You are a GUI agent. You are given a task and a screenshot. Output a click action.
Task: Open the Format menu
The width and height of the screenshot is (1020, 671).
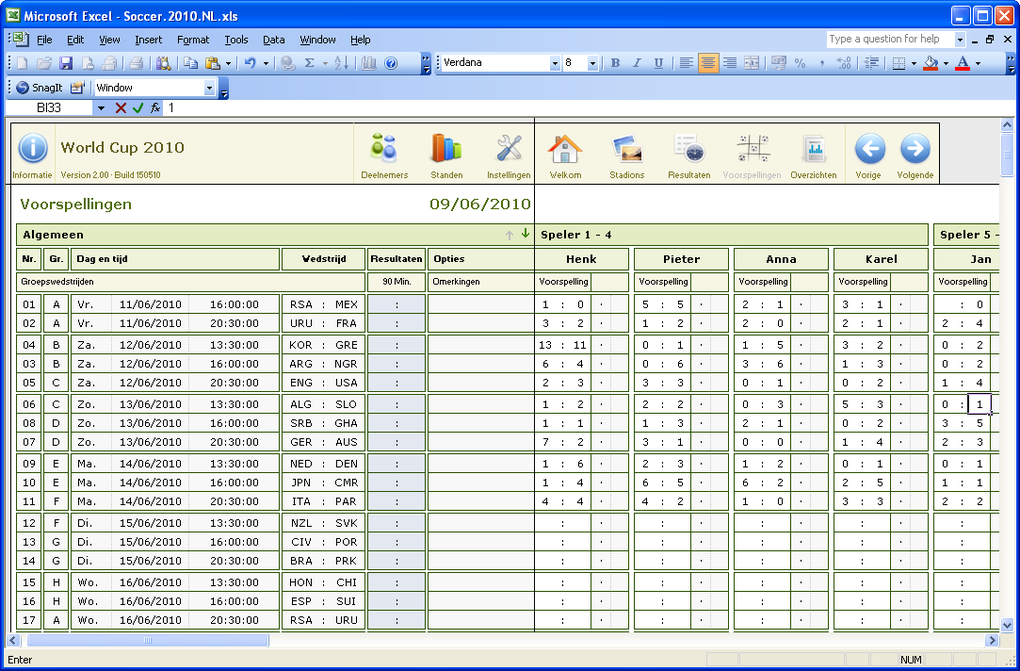coord(193,40)
